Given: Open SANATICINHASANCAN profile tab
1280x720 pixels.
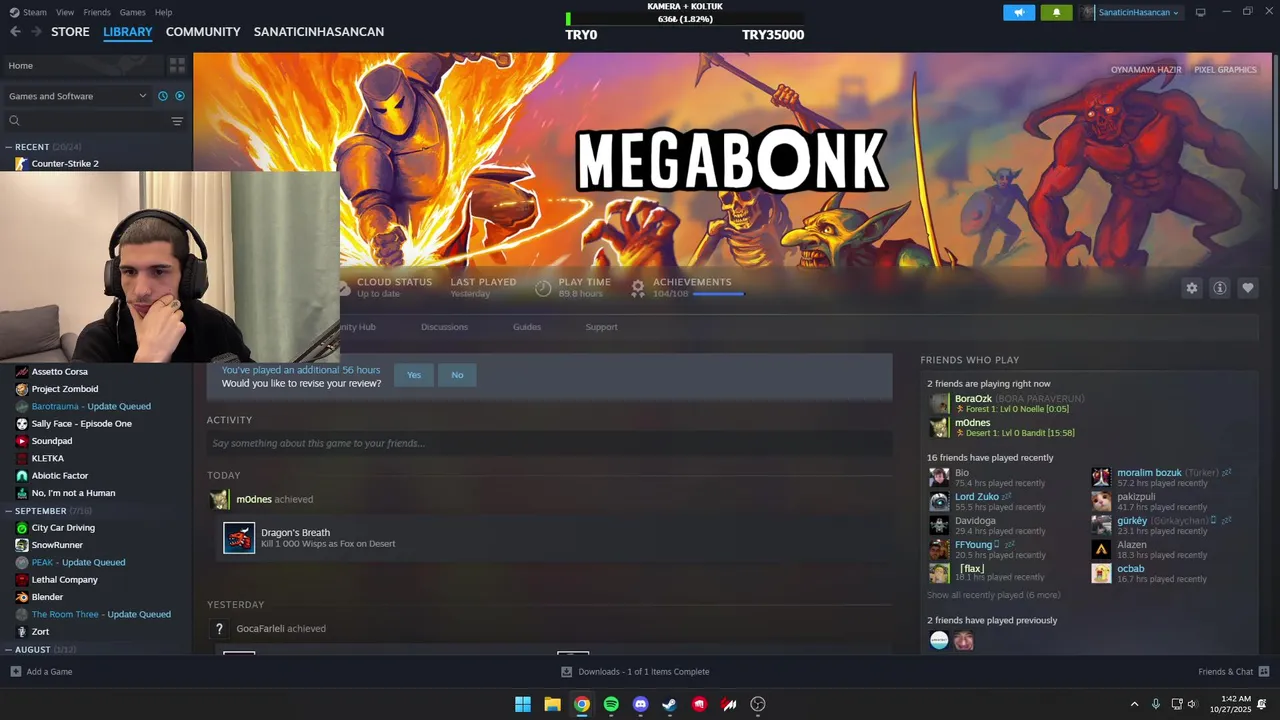Looking at the screenshot, I should 319,32.
